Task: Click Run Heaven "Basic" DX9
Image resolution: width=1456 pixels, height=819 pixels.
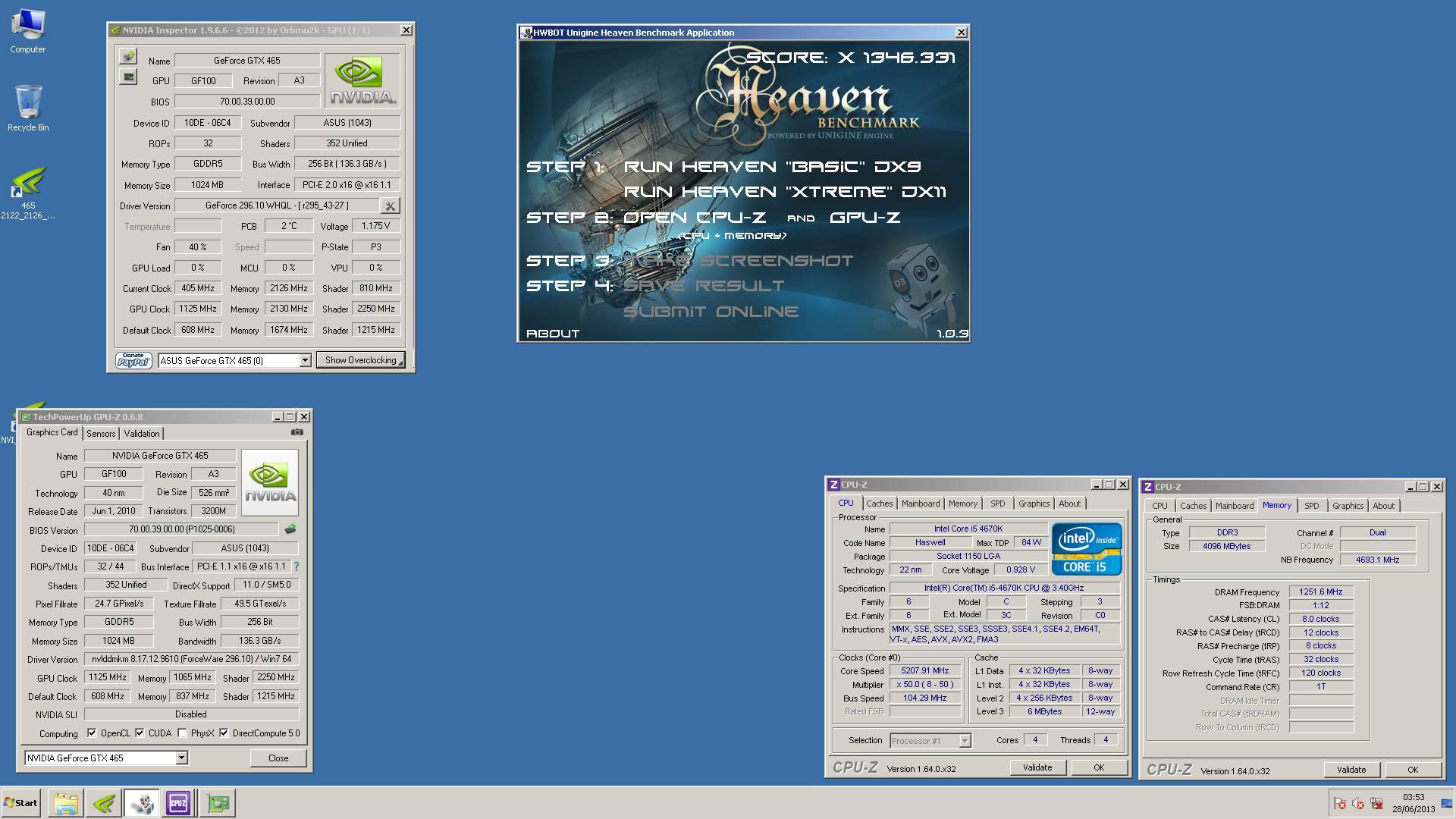Action: [772, 166]
